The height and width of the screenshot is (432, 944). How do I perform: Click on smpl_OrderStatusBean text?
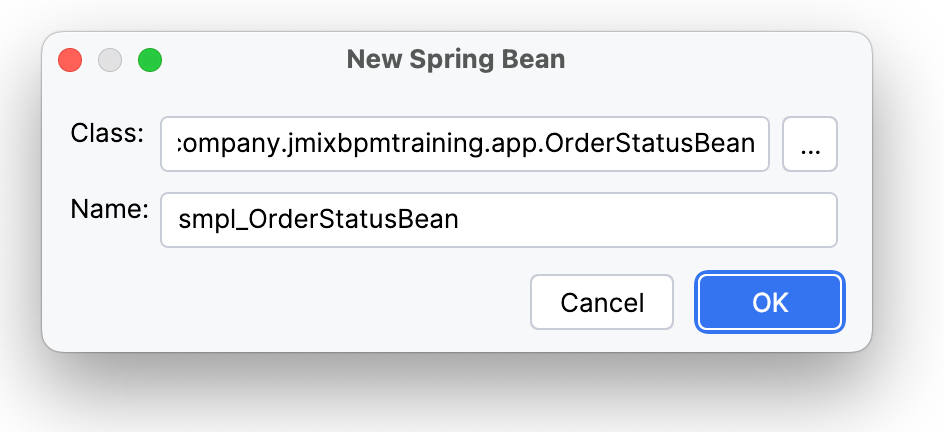[x=318, y=220]
